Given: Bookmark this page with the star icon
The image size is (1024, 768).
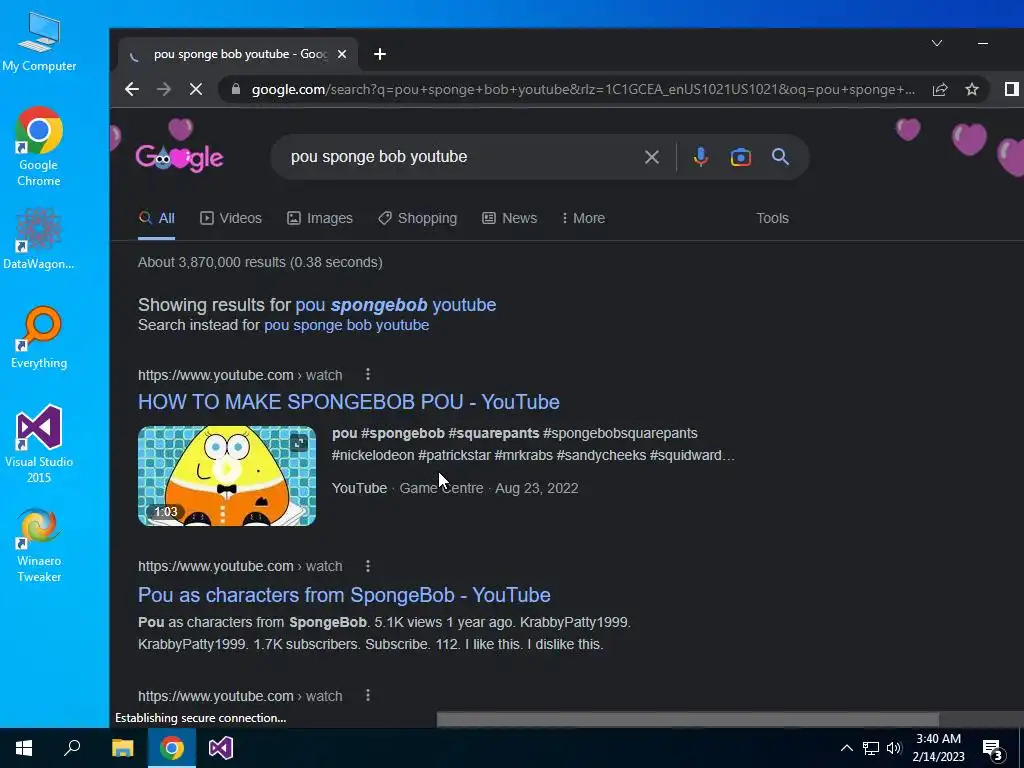Looking at the screenshot, I should [x=972, y=89].
